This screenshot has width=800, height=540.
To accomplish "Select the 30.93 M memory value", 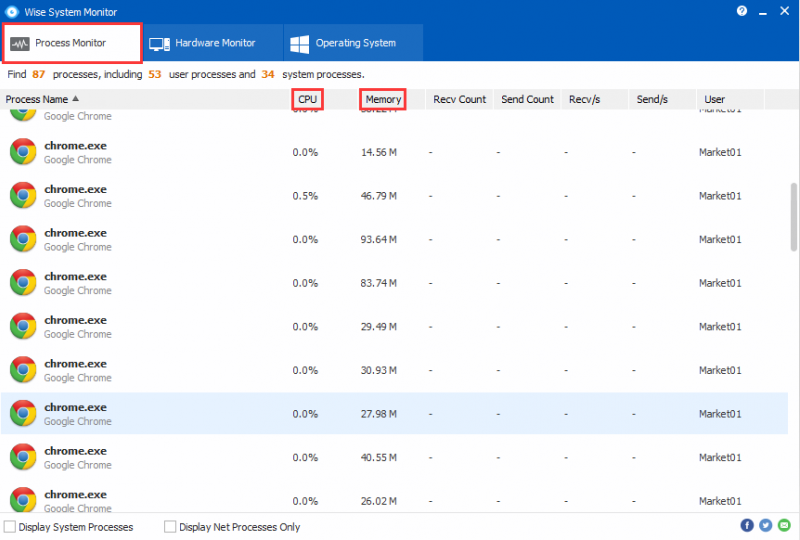I will coord(379,371).
